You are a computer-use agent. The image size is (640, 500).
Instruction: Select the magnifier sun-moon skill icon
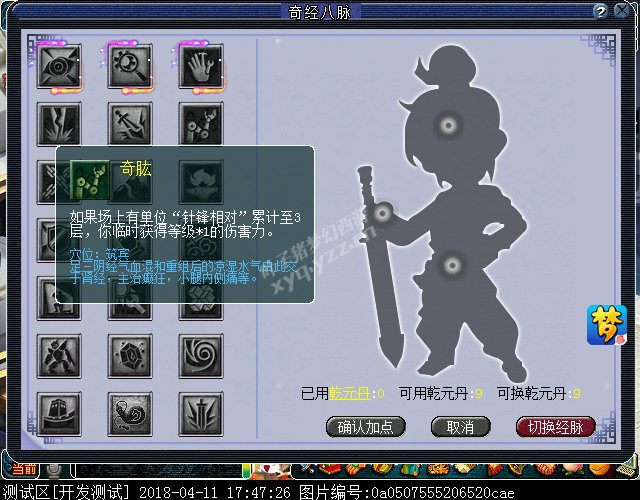(130, 67)
